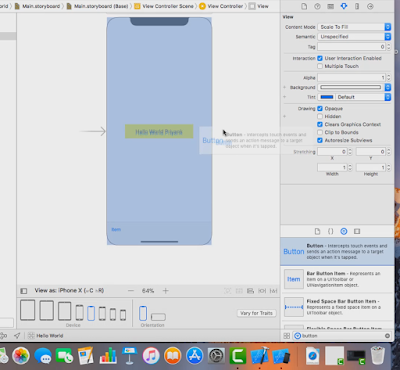This screenshot has width=400, height=370.
Task: Click View Controller Scene breadcrumb
Action: point(164,6)
